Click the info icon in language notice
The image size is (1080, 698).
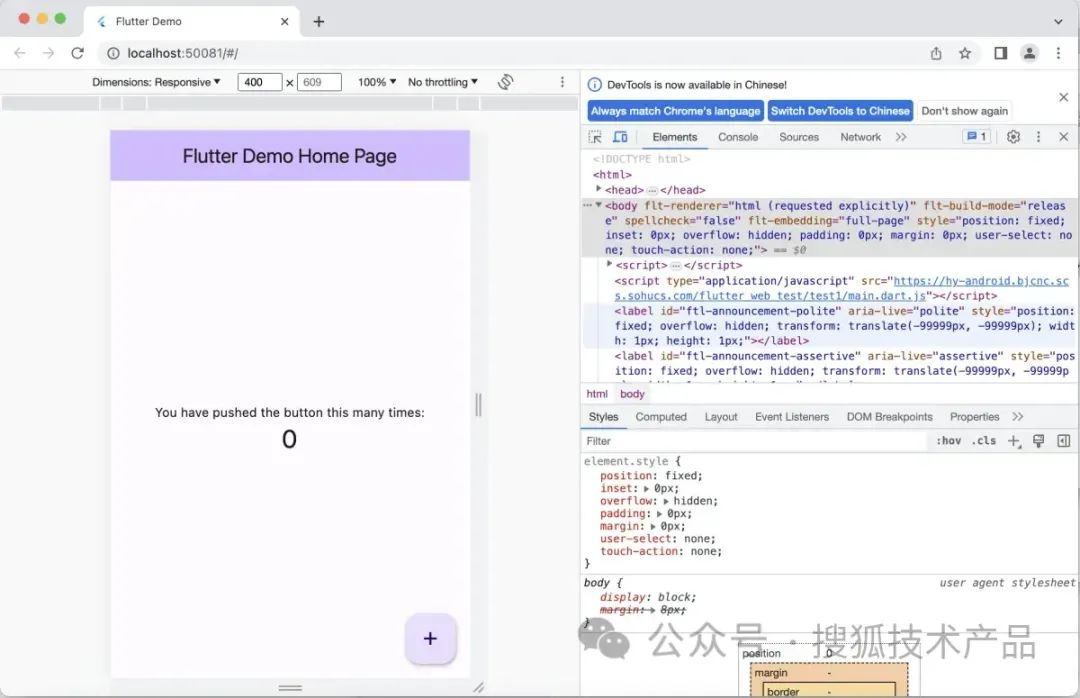(594, 85)
